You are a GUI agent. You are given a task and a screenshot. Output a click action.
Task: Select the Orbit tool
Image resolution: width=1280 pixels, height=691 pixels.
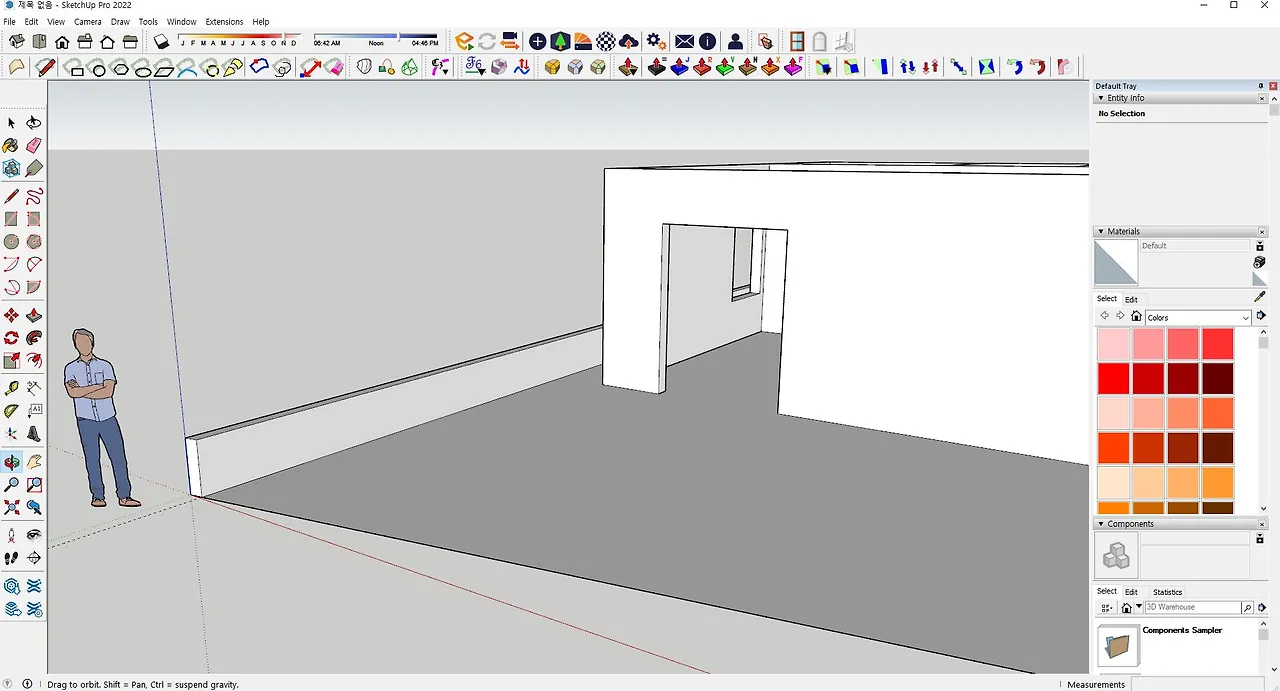coord(11,462)
